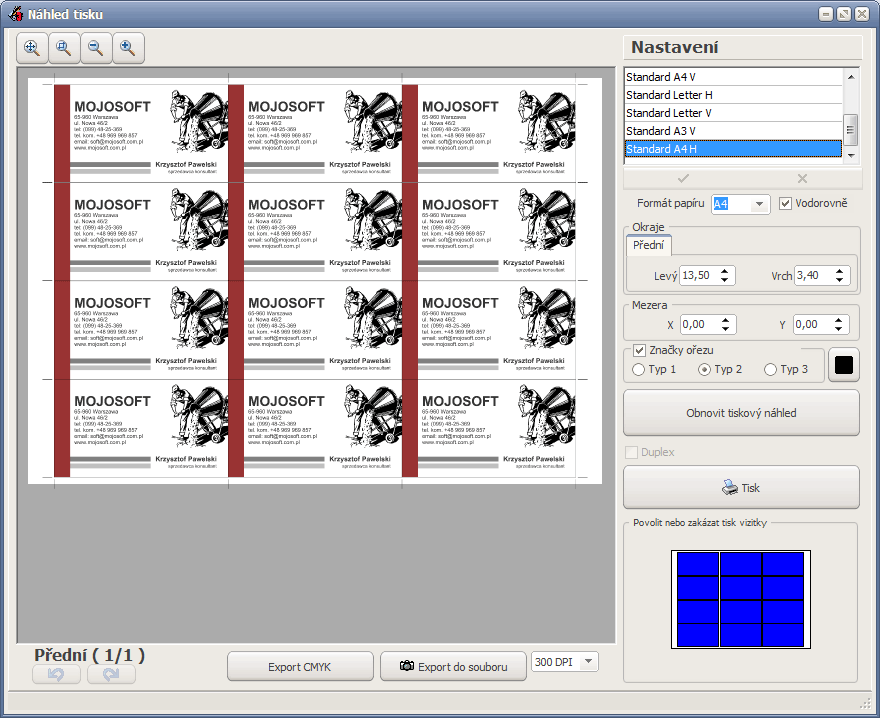Screen dimensions: 880x718
Task: Click the preset list scrollbar up arrow
Action: tap(851, 77)
